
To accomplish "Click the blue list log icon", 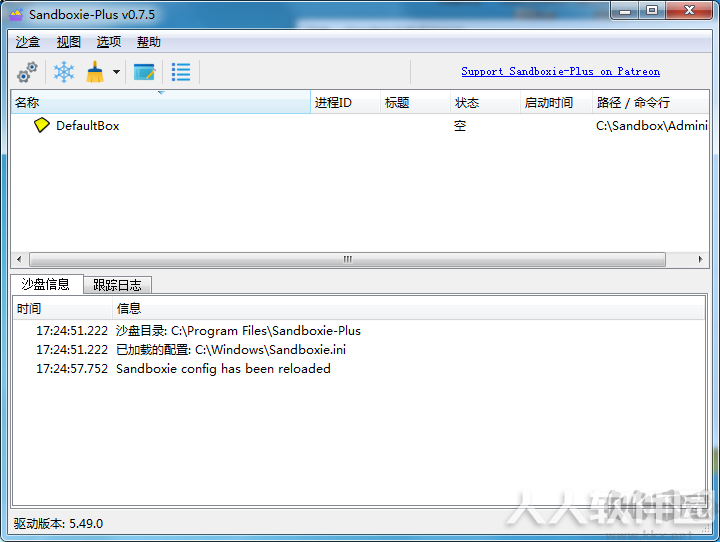I will click(181, 72).
